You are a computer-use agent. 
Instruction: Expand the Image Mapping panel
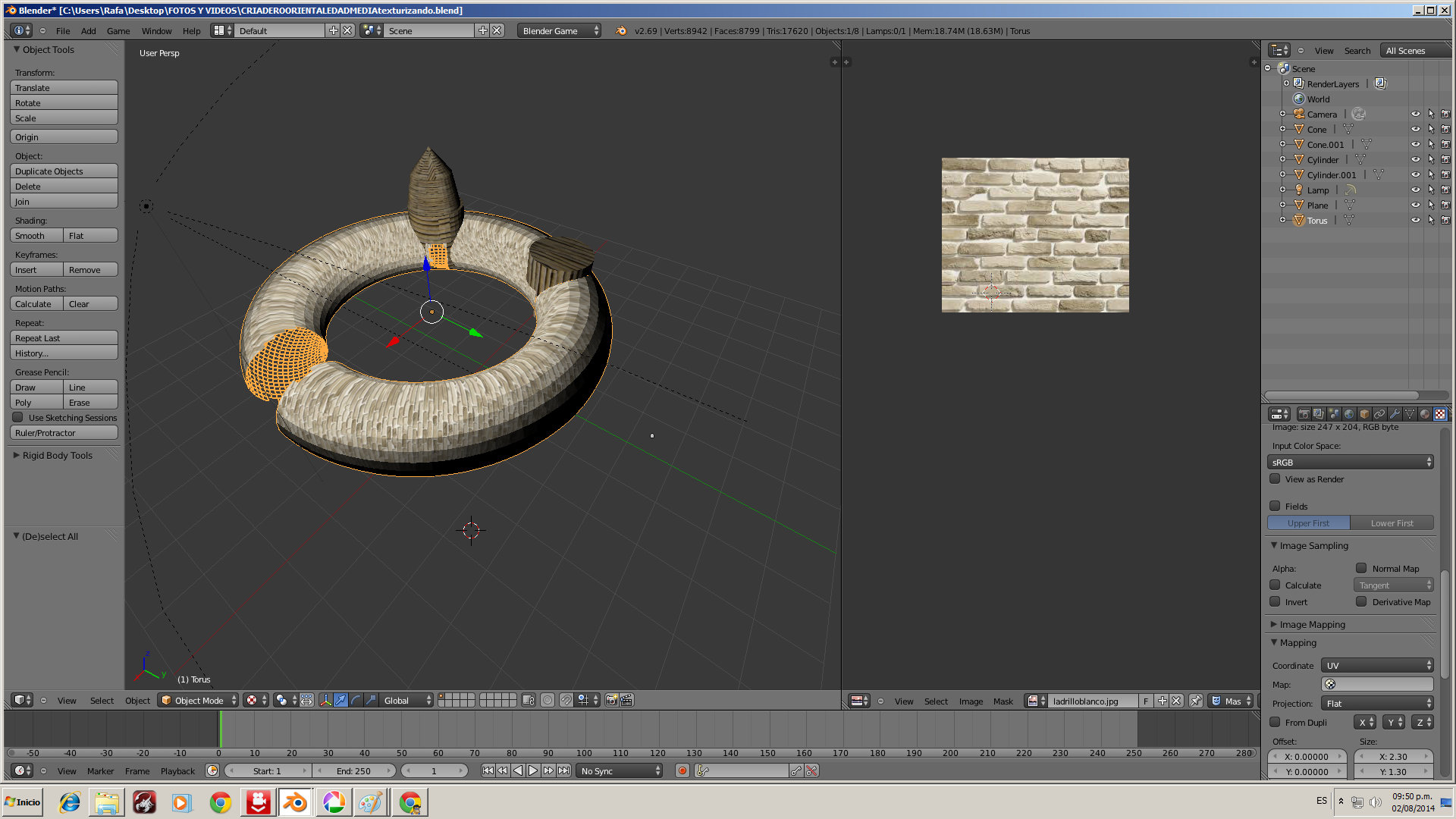click(1312, 625)
